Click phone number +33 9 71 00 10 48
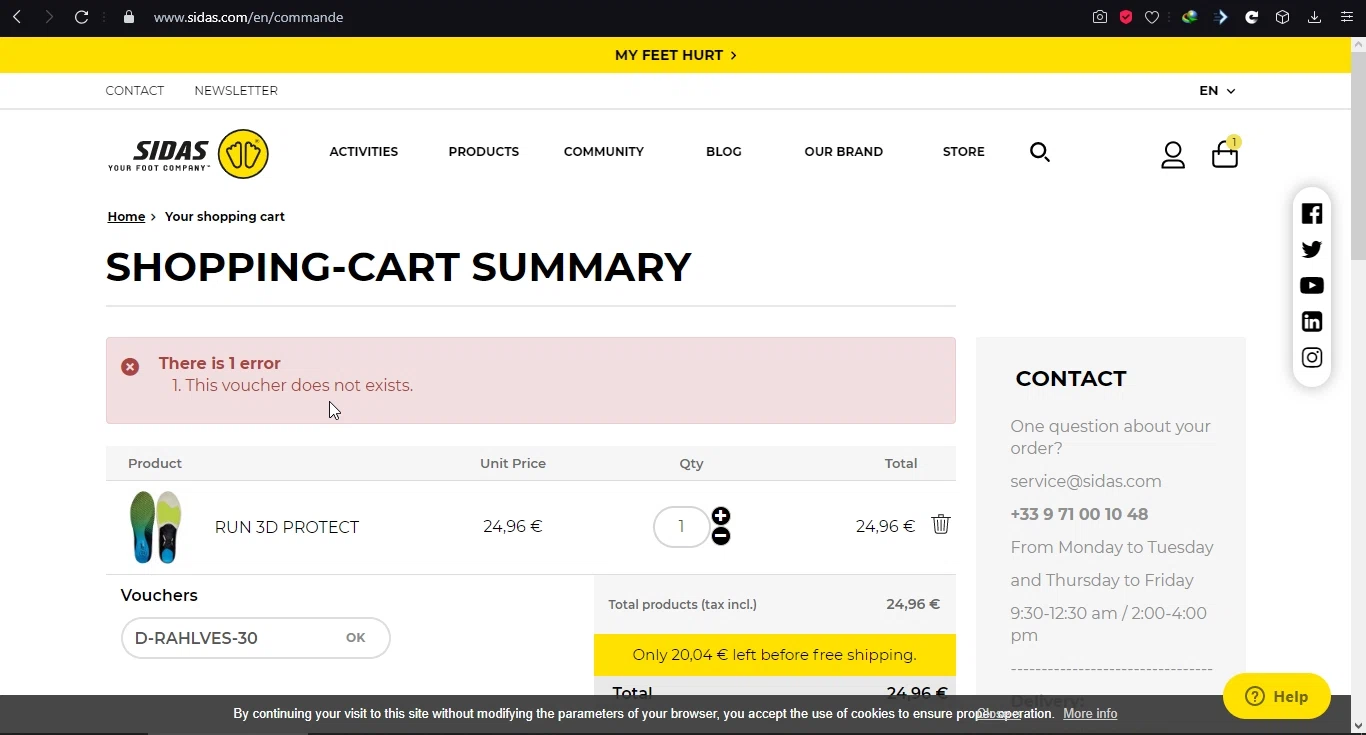Image resolution: width=1366 pixels, height=735 pixels. tap(1079, 515)
